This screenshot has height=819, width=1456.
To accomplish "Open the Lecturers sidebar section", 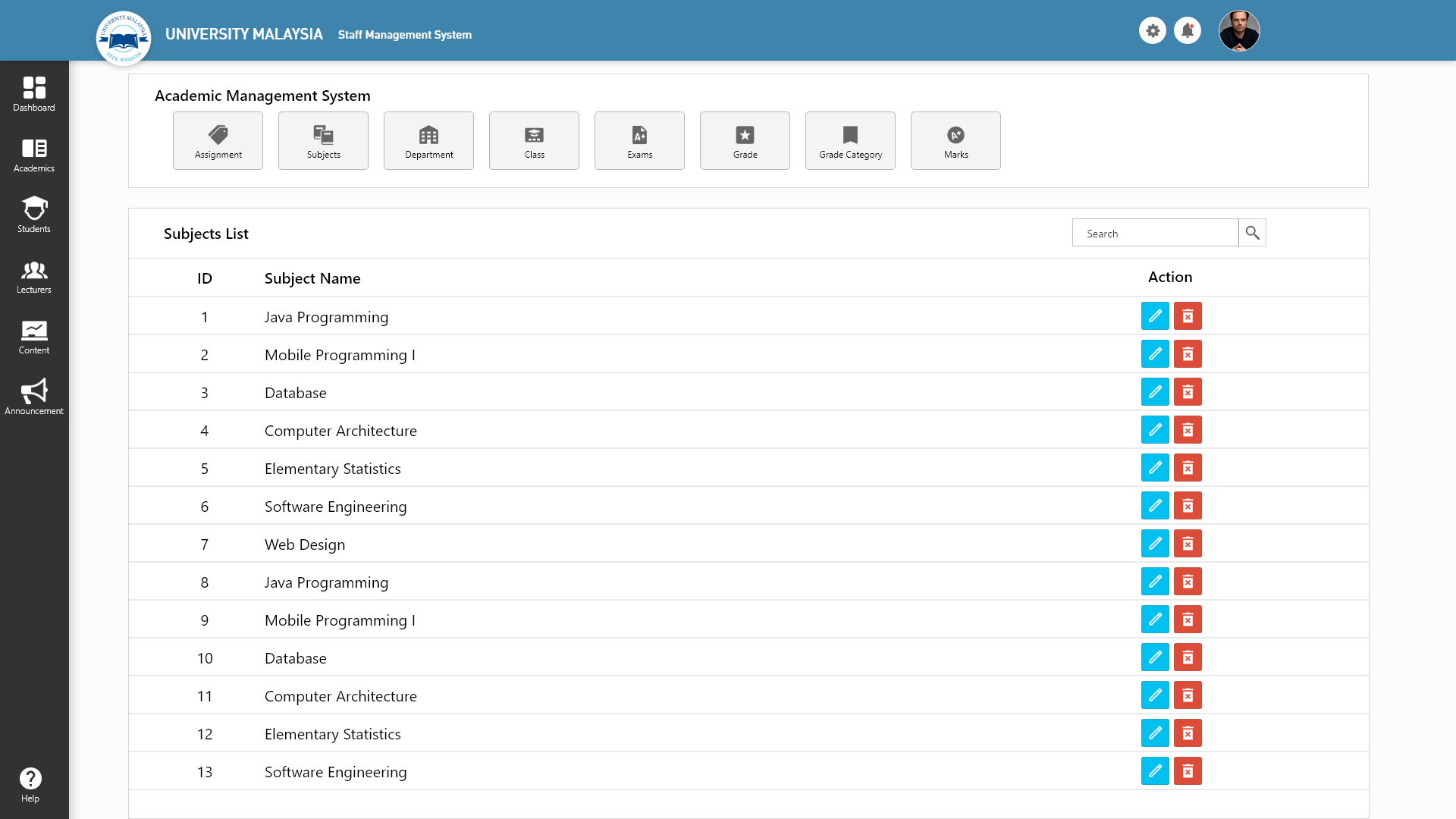I will click(34, 277).
